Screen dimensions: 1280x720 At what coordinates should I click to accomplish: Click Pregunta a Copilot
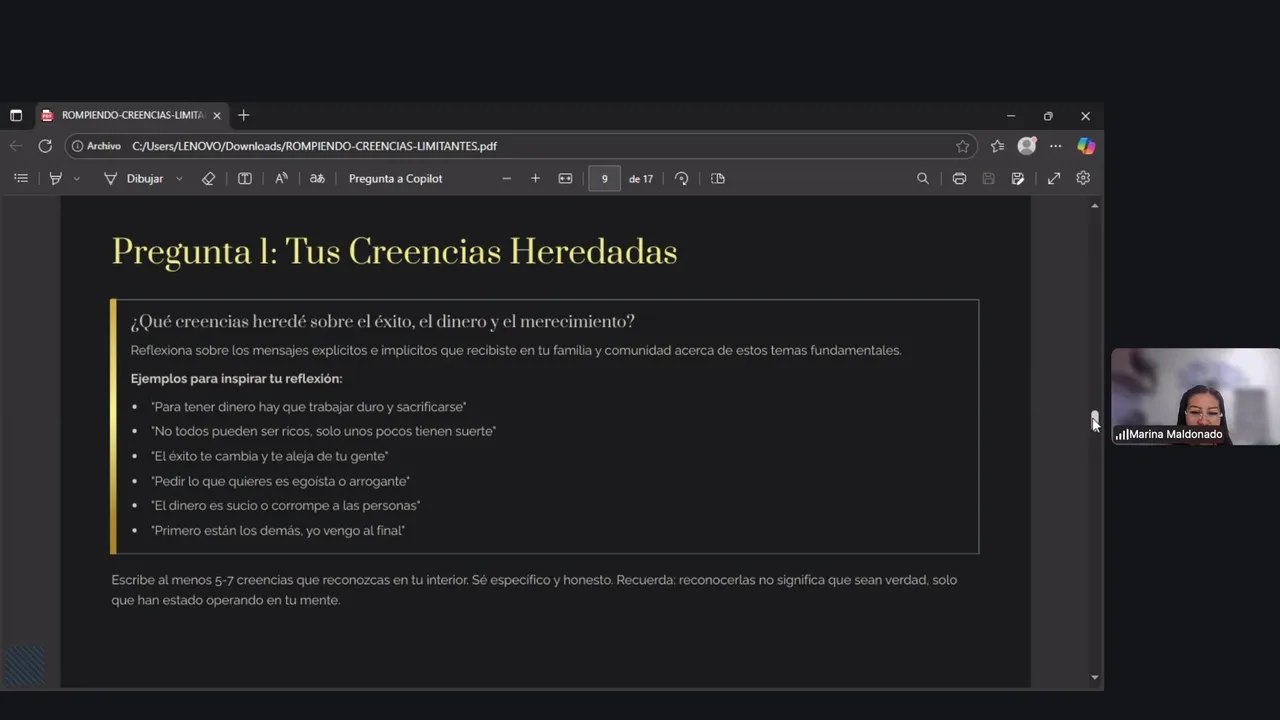(395, 178)
